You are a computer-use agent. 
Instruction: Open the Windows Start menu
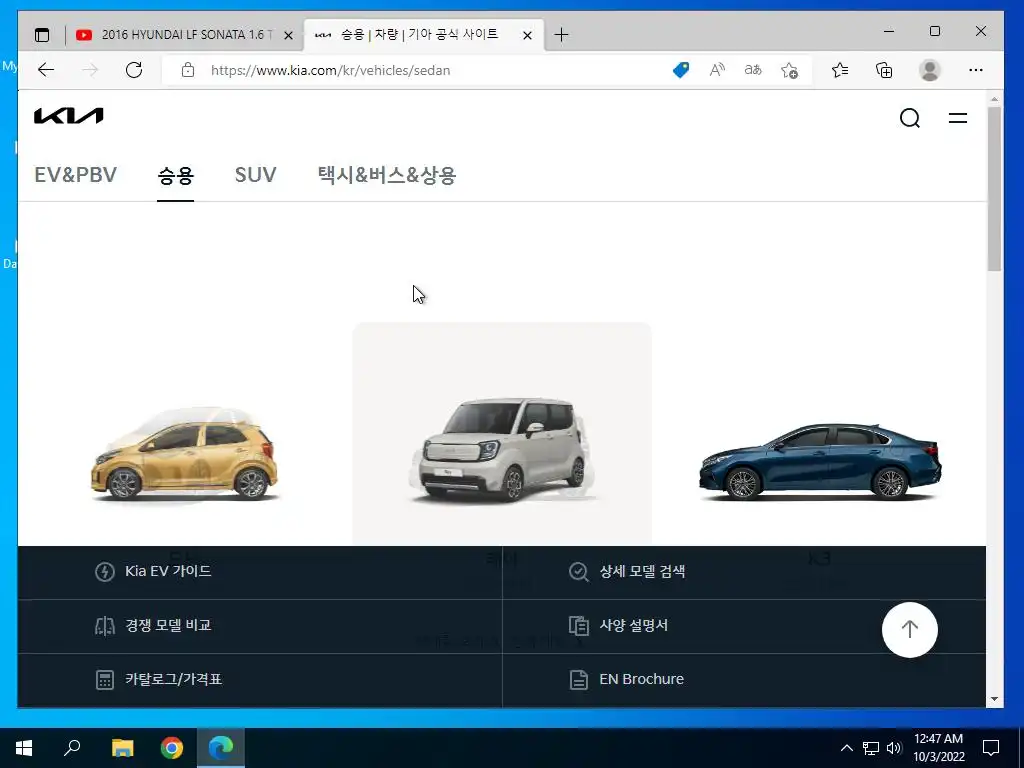(24, 748)
